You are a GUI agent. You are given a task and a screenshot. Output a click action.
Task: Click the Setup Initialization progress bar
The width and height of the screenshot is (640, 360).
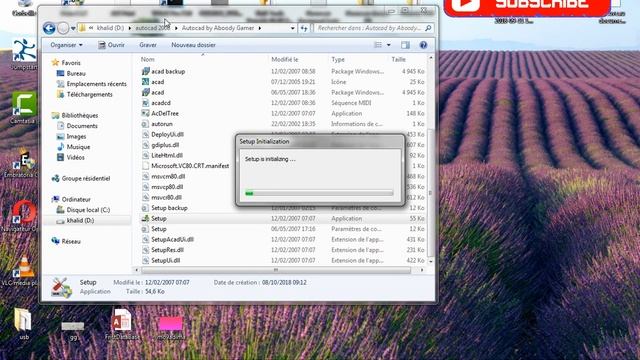[319, 193]
